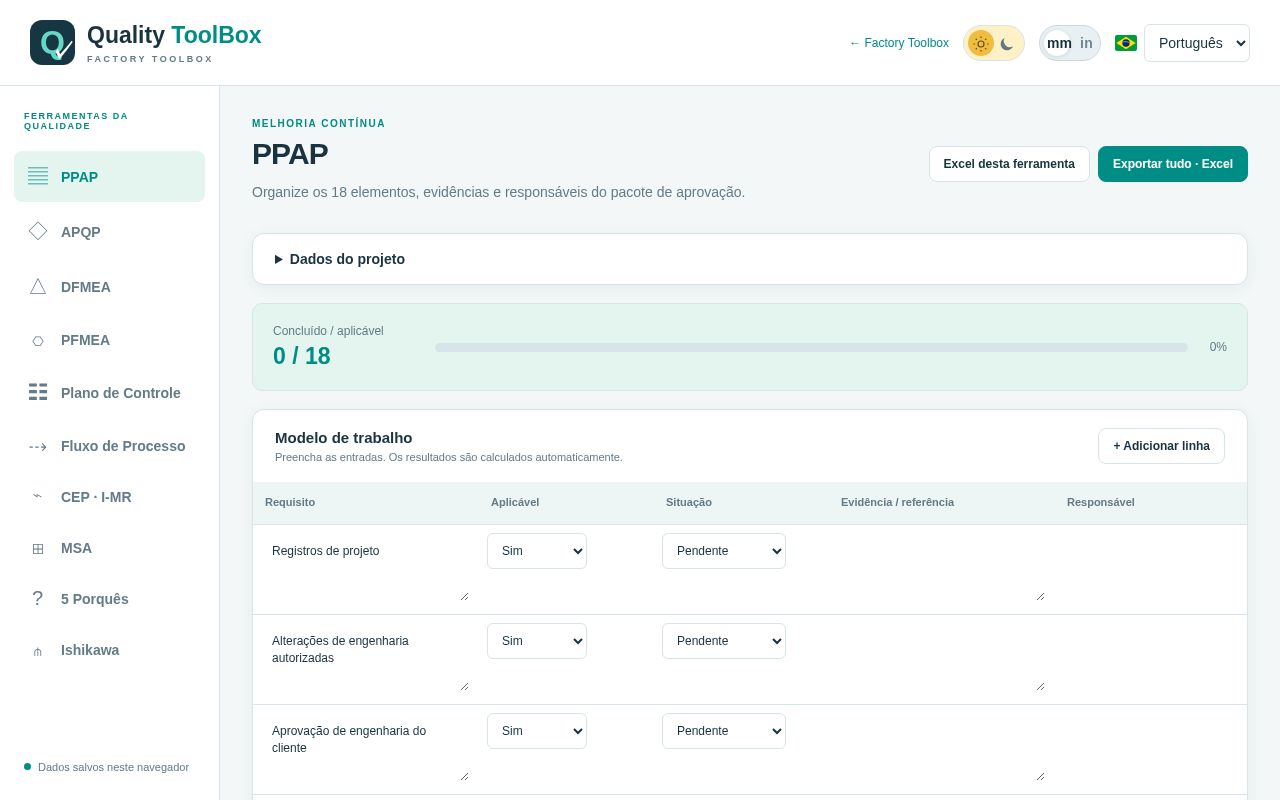Click the DFMEA triangle icon
The height and width of the screenshot is (800, 1280).
[38, 286]
